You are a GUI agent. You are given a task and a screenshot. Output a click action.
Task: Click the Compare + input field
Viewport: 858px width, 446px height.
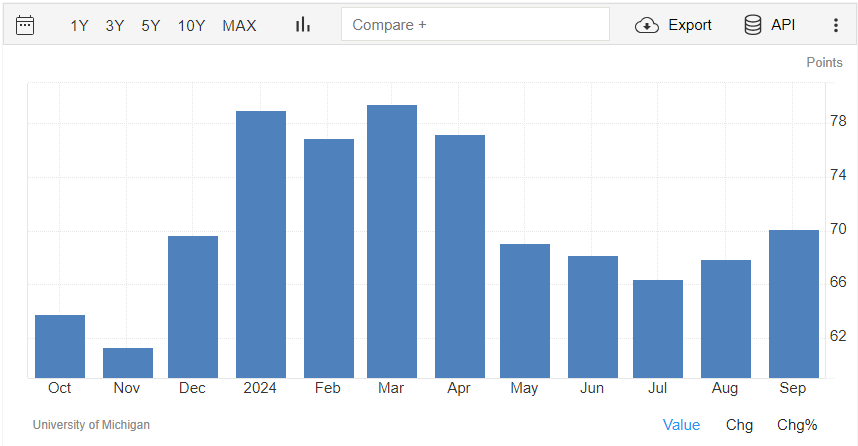(475, 24)
